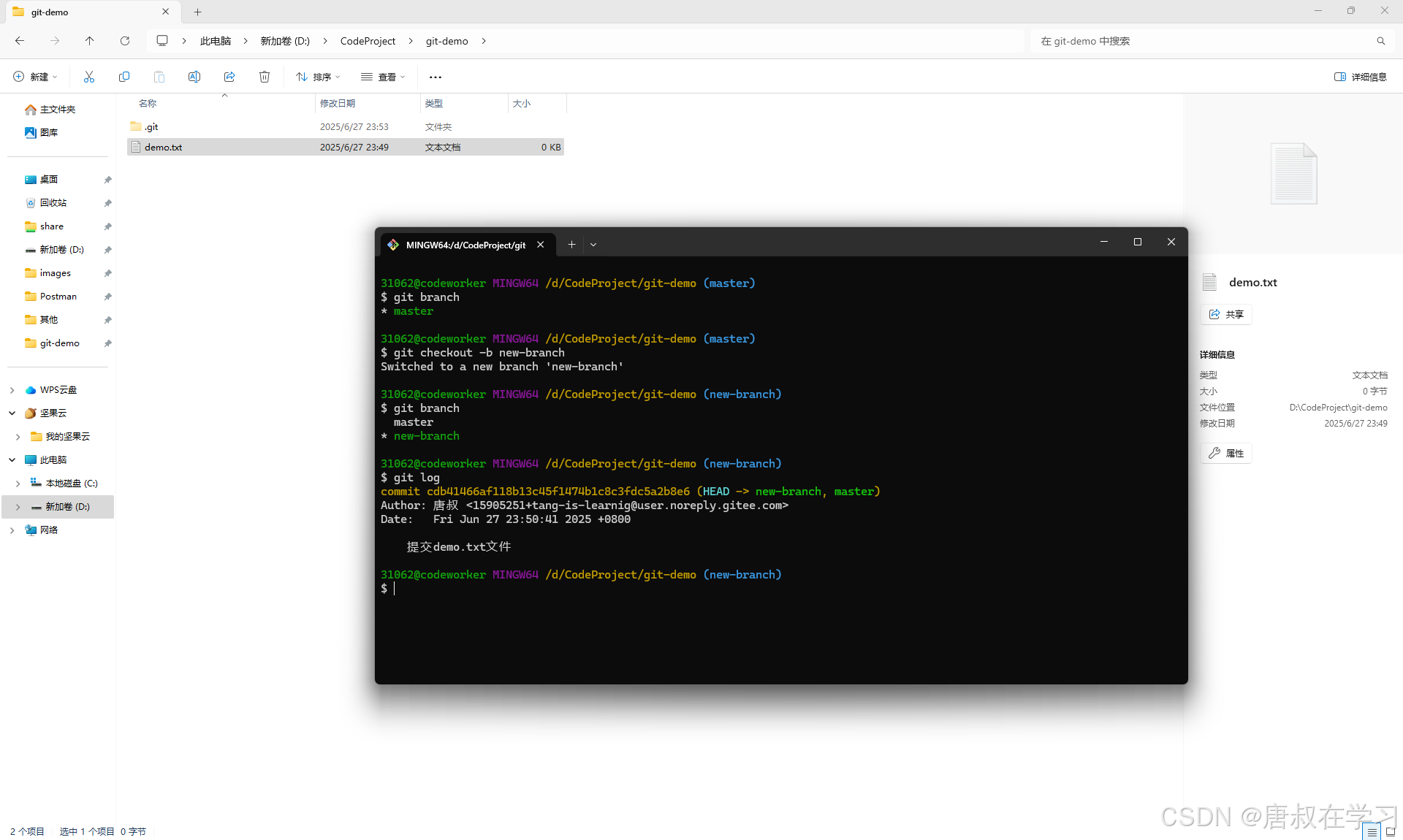The width and height of the screenshot is (1403, 840).
Task: Refresh the current folder view
Action: tap(125, 41)
